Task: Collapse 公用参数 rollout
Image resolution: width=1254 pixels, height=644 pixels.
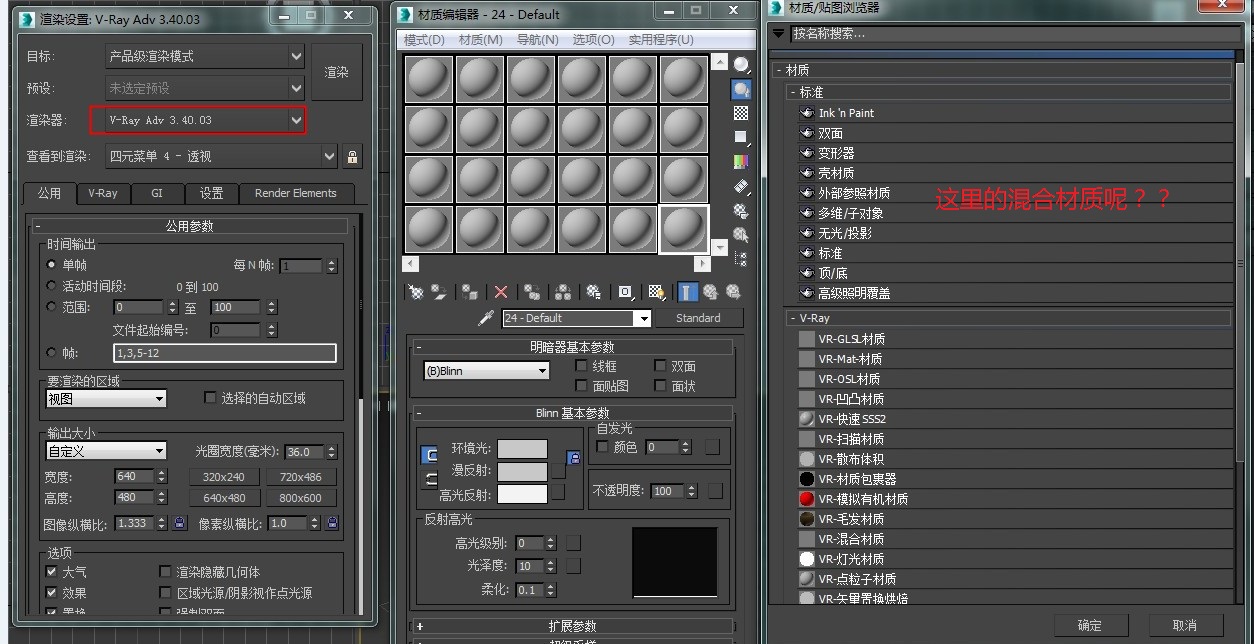Action: coord(190,226)
